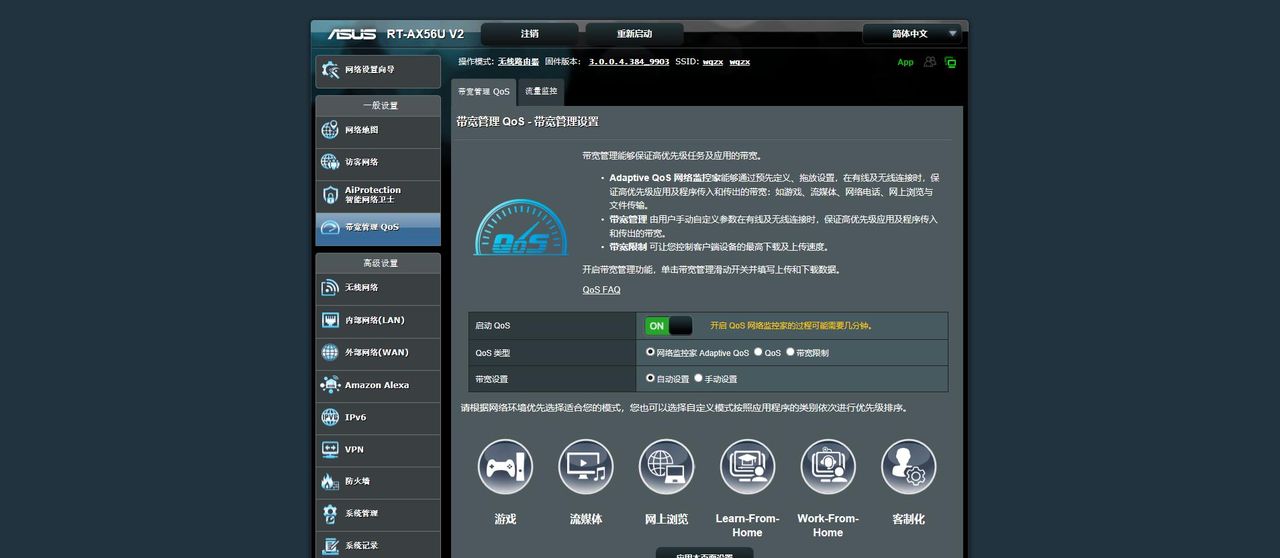Choose the 流媒体 streaming mode icon
Image resolution: width=1280 pixels, height=558 pixels.
click(x=586, y=467)
